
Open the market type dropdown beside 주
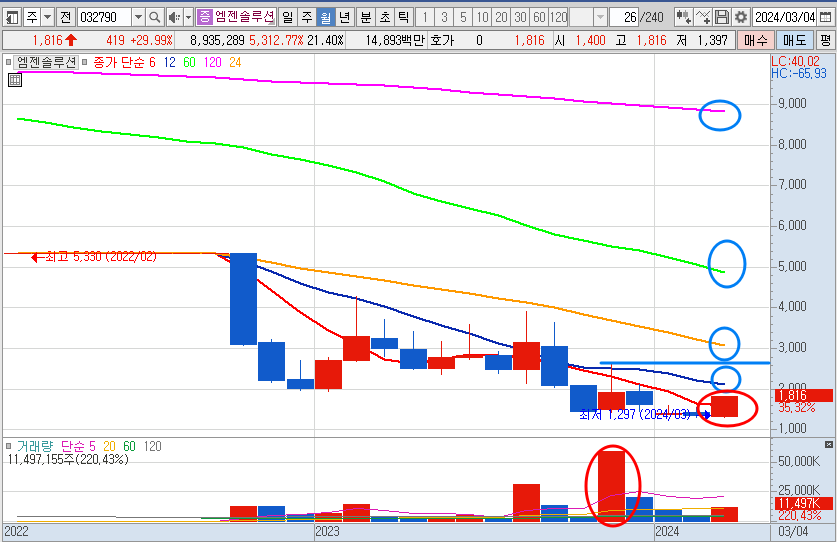point(48,18)
